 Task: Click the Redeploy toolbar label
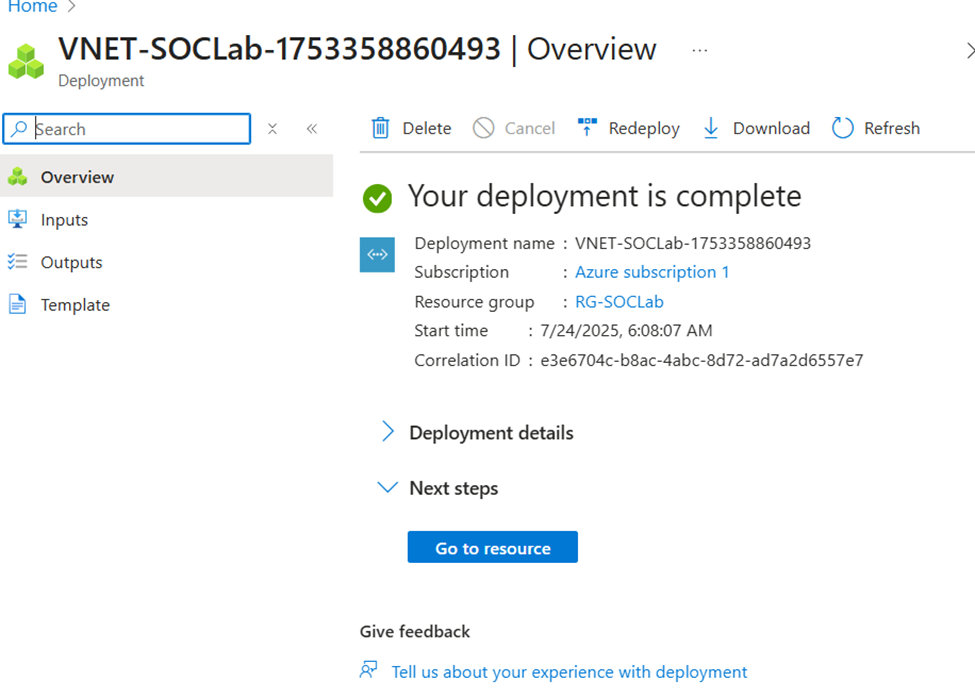[x=644, y=128]
